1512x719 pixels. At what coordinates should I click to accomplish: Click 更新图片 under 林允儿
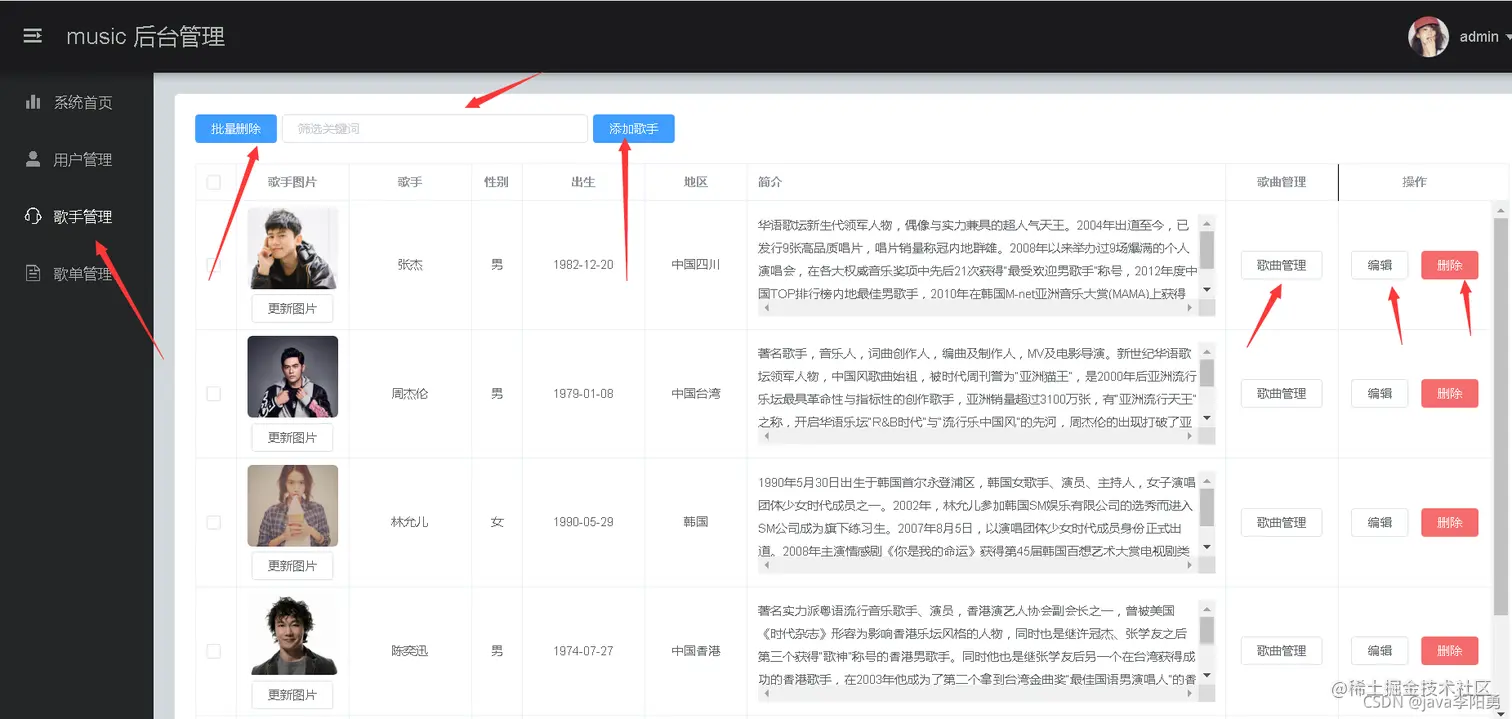coord(292,566)
